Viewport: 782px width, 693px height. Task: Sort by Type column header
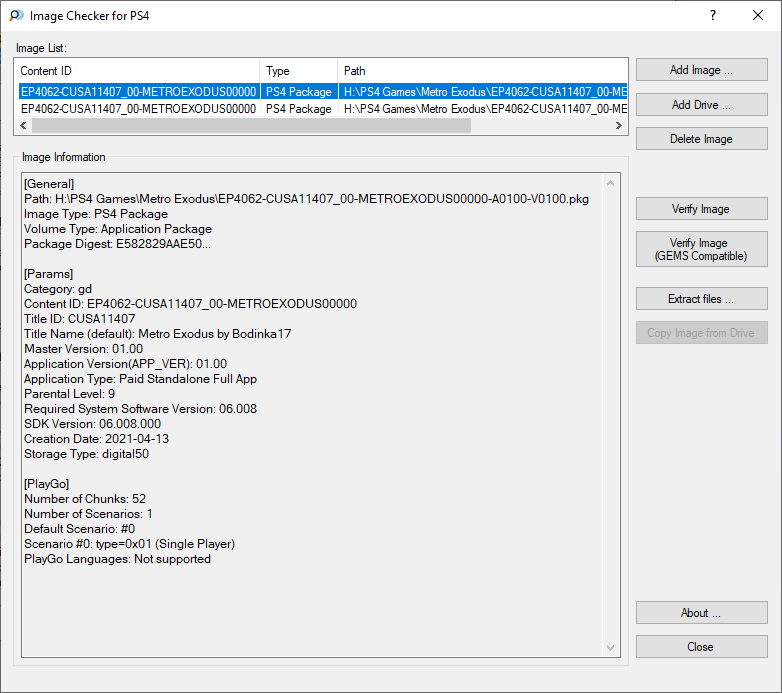click(299, 71)
